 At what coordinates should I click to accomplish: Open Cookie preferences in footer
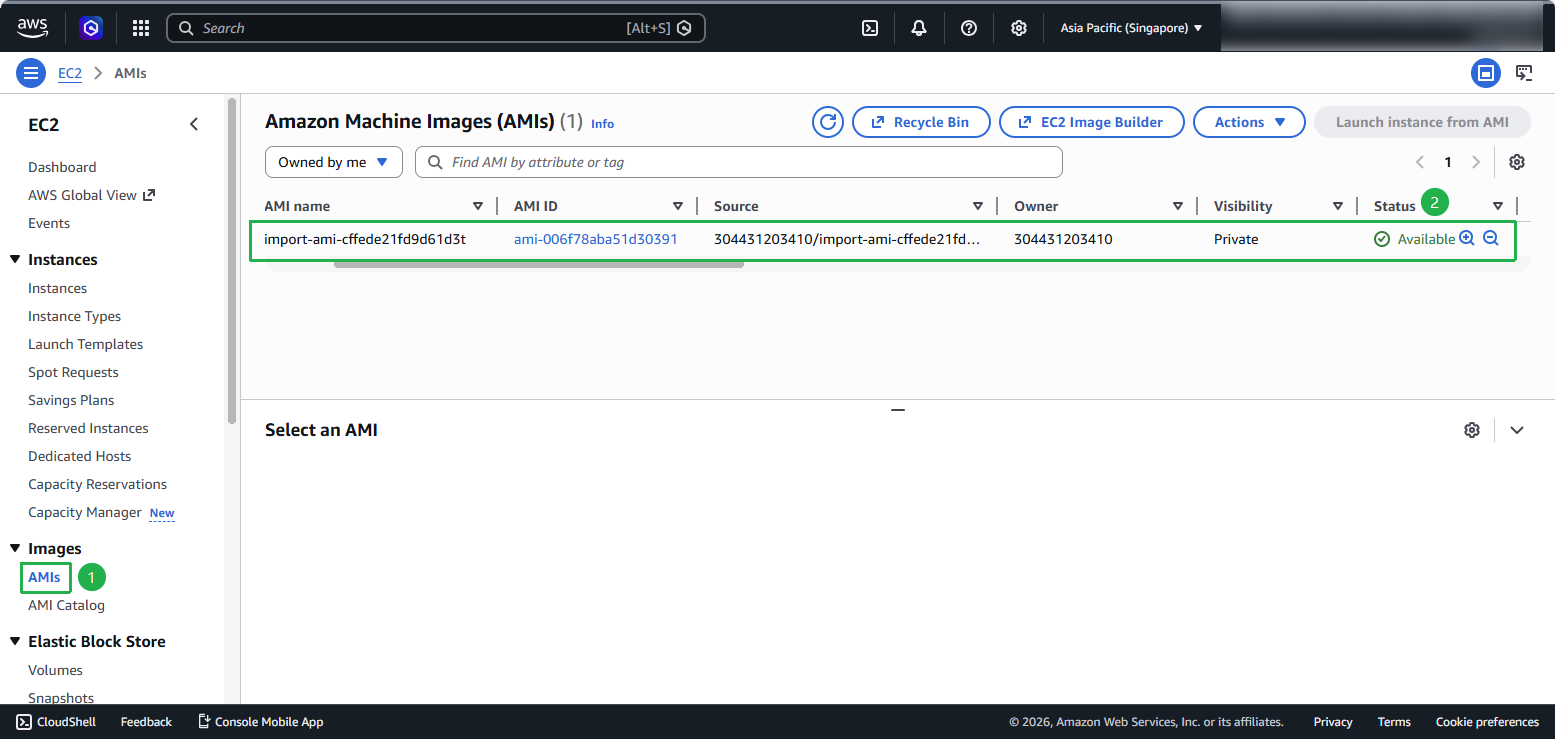(1487, 722)
